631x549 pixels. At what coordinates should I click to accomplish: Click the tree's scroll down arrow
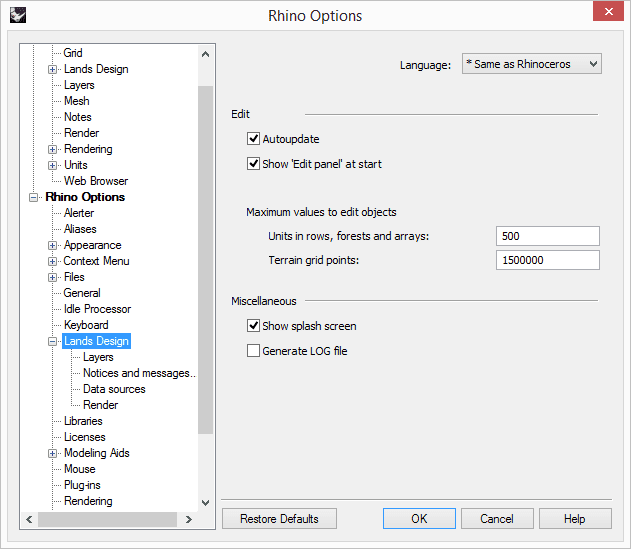(x=206, y=502)
